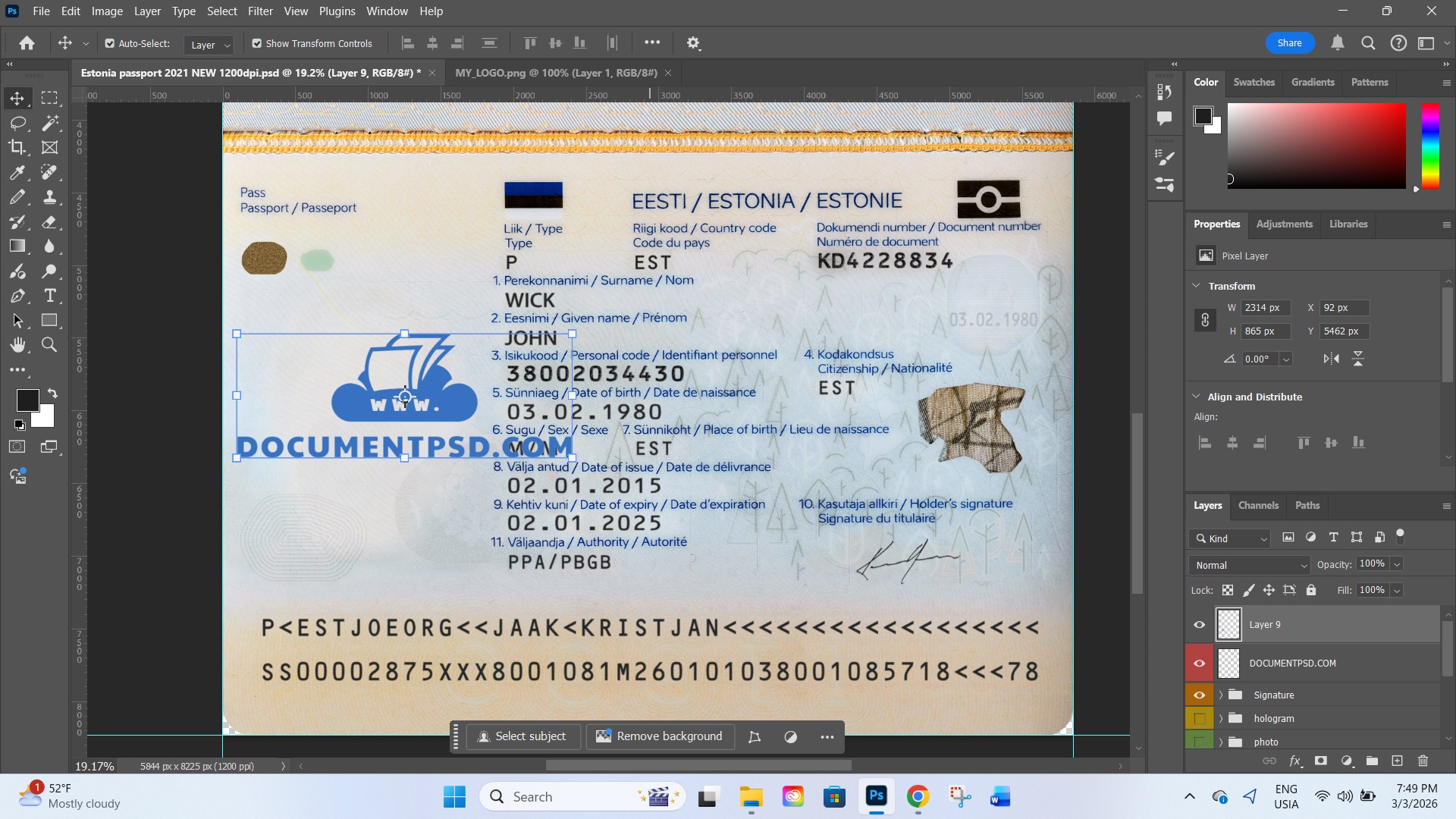Select the Eyedropper tool

pos(17,172)
